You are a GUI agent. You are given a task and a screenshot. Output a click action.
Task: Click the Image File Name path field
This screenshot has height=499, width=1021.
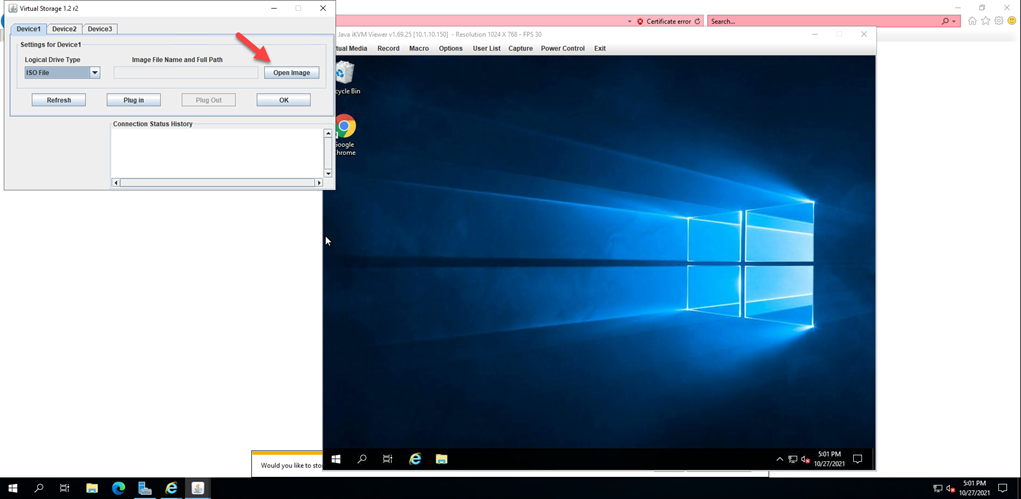click(x=185, y=73)
